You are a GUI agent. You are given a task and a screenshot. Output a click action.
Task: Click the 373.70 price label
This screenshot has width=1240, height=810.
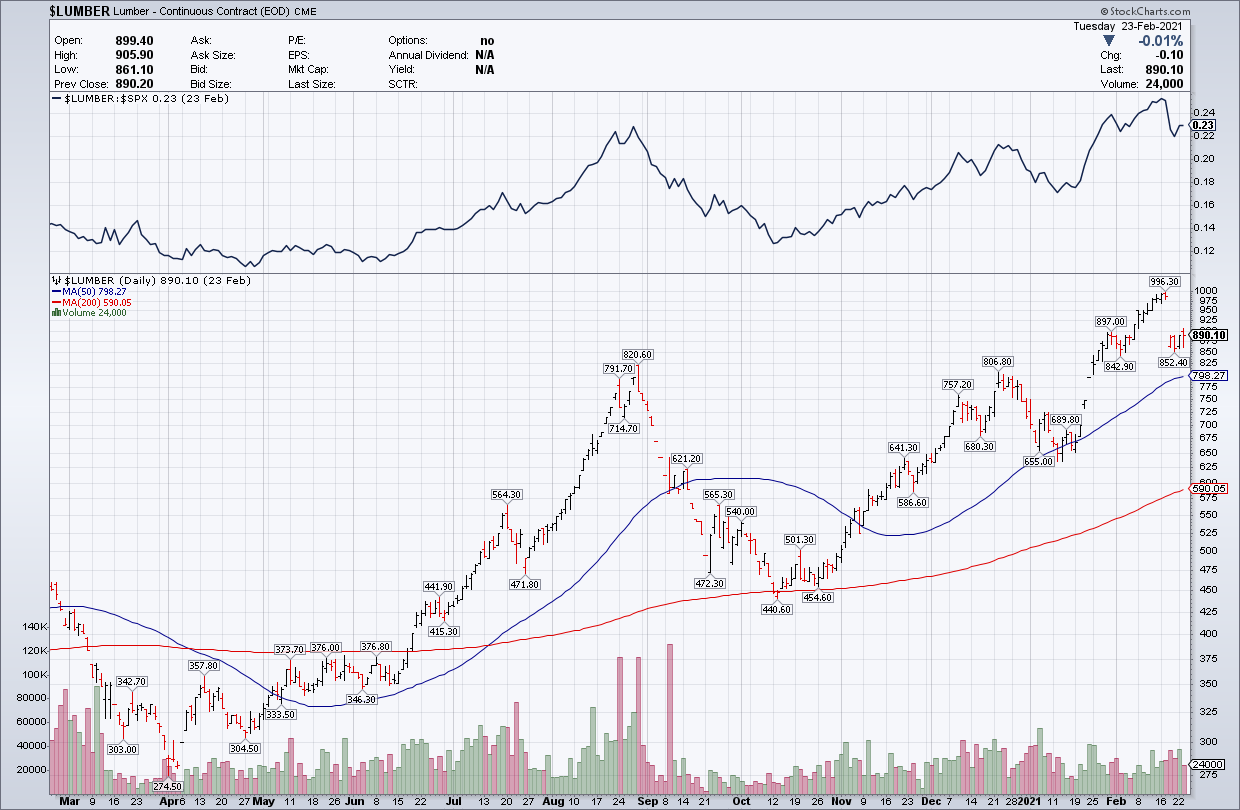[291, 648]
